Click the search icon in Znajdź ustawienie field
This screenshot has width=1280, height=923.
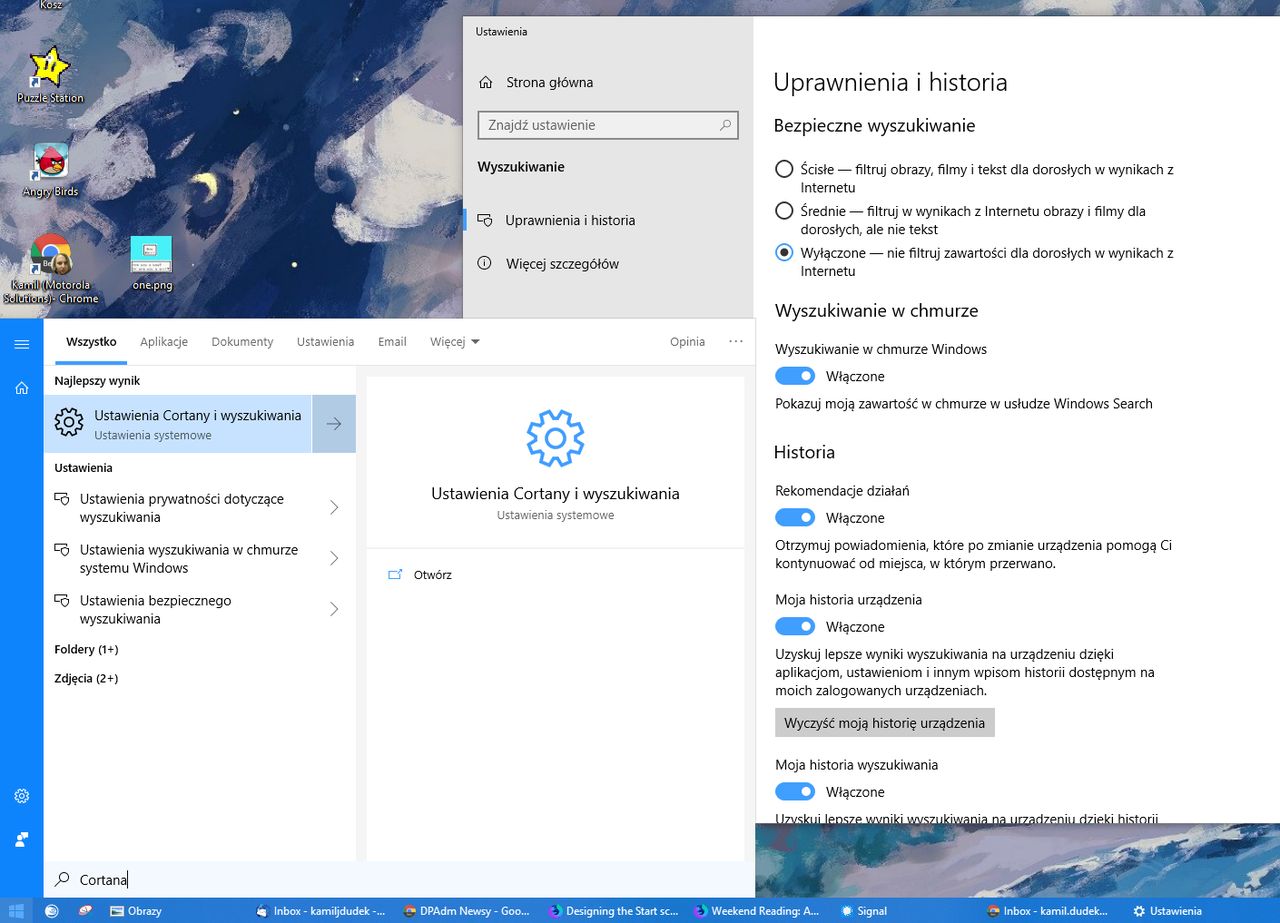click(x=726, y=125)
